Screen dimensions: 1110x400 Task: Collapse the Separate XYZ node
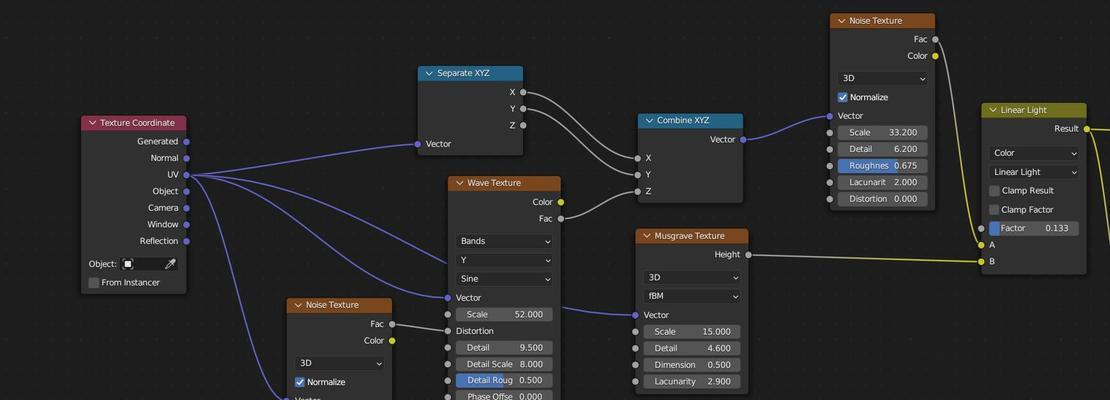[x=429, y=73]
